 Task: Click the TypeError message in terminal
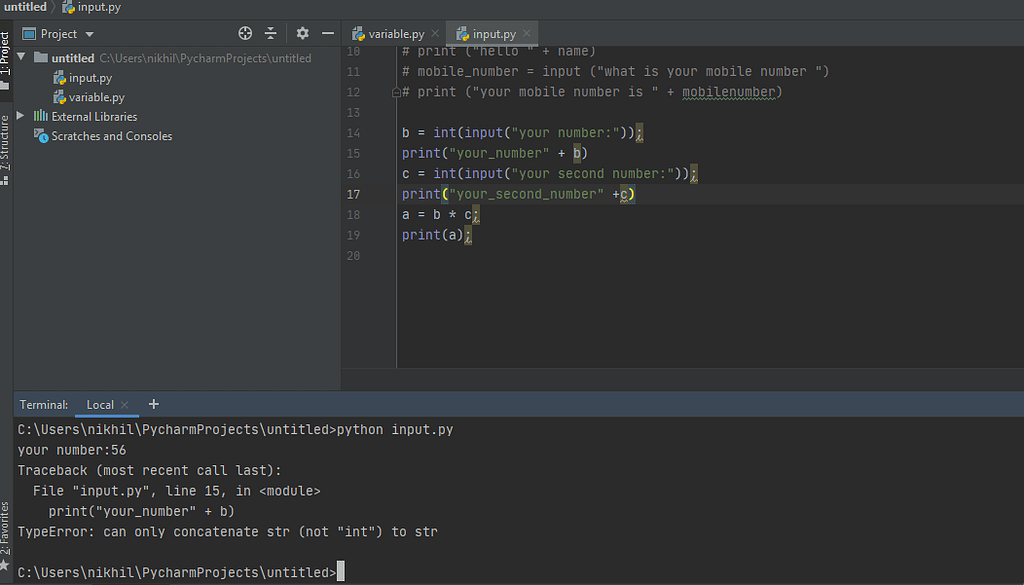(x=227, y=531)
